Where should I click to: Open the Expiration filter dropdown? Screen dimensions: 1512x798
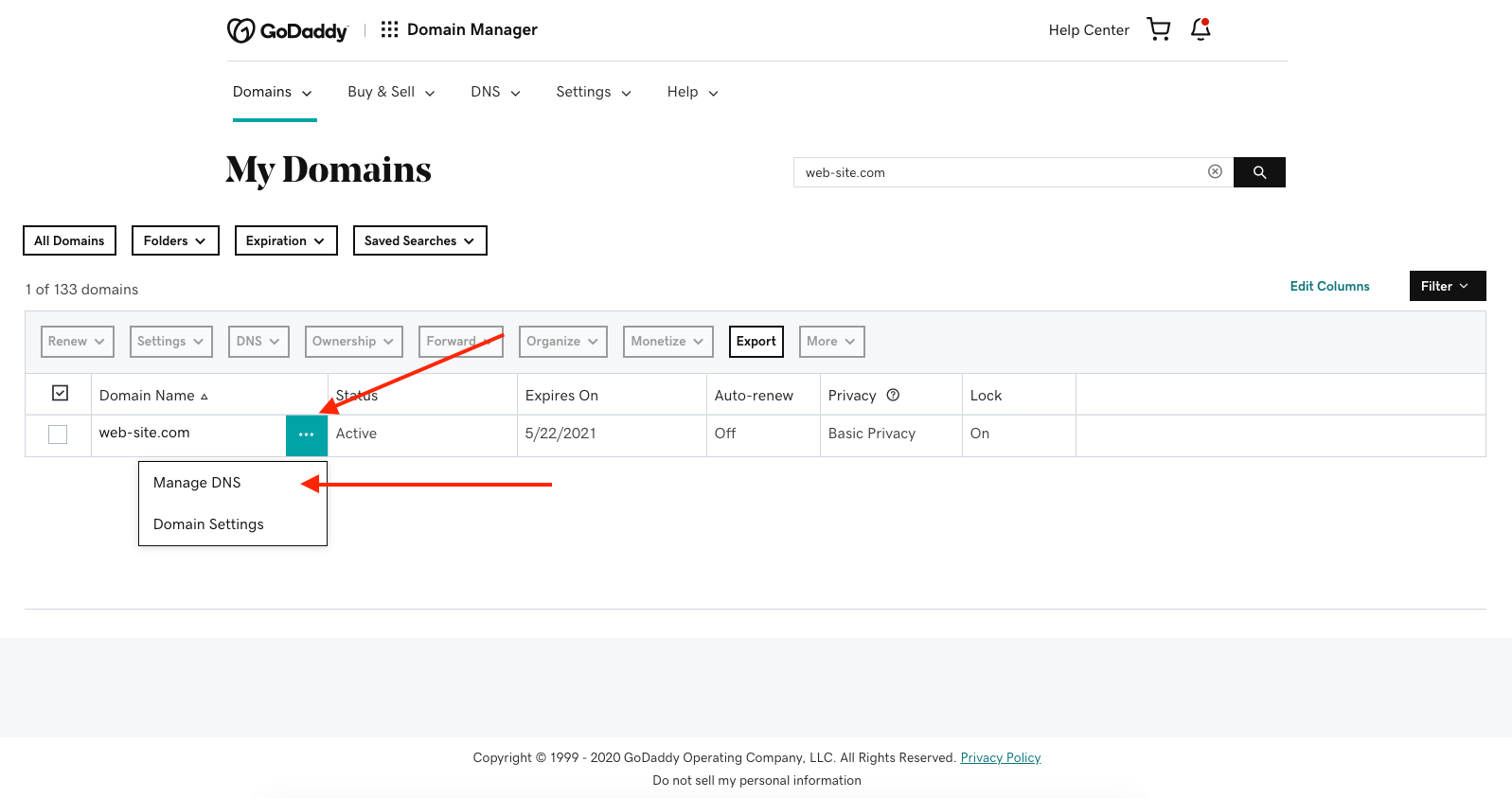(285, 240)
